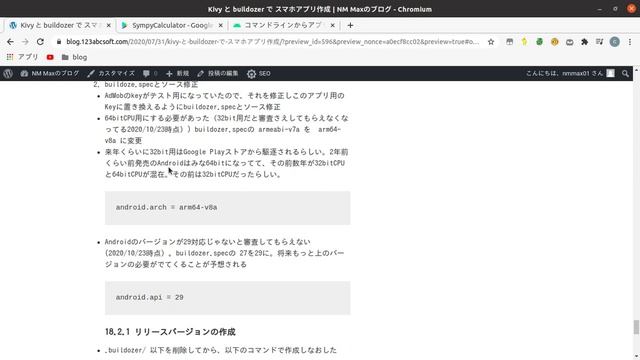Switch to Kivy と buildozer tab
The image size is (640, 360).
coord(59,25)
